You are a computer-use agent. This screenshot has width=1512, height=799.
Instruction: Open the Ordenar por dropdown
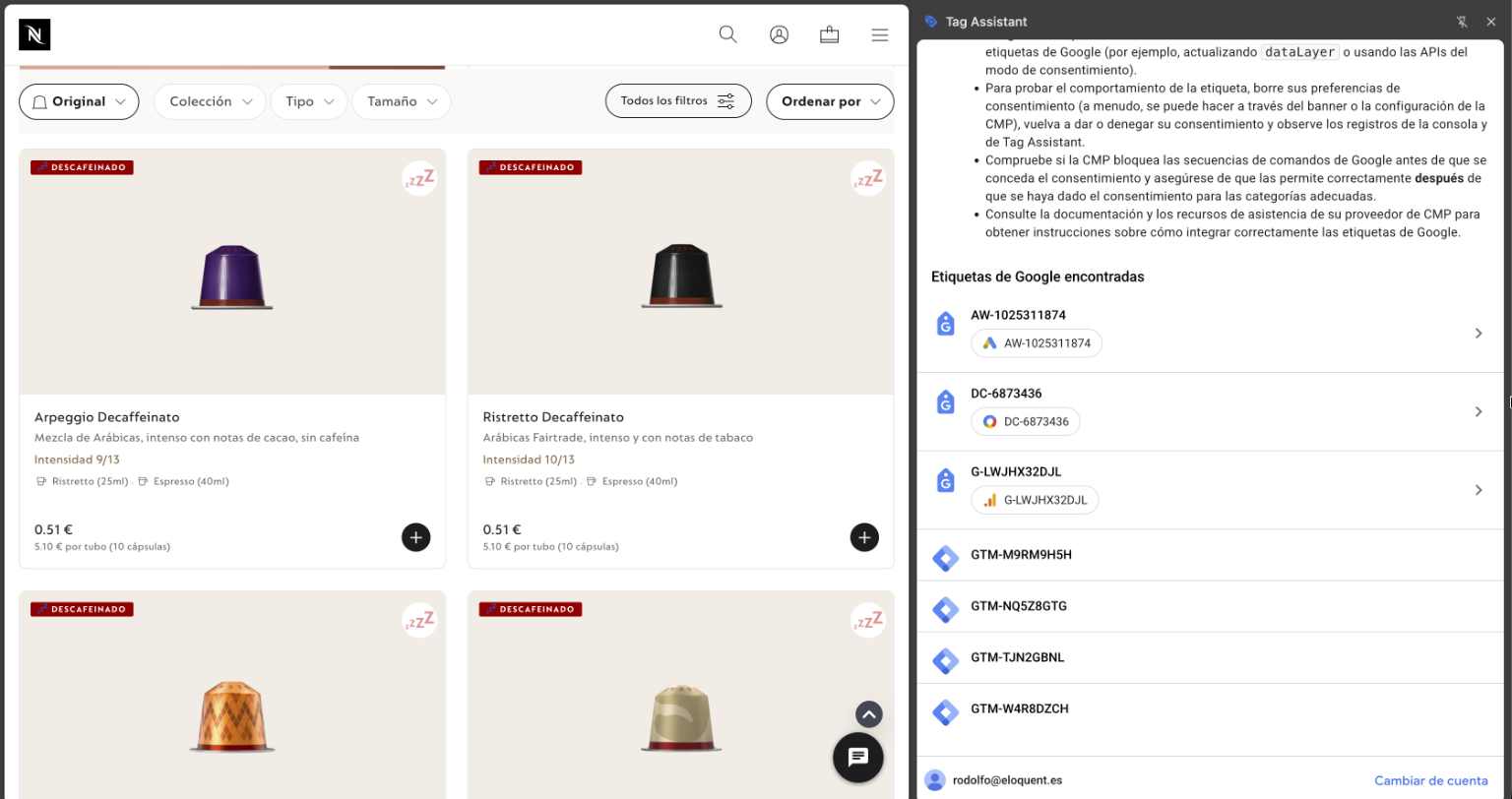(830, 101)
